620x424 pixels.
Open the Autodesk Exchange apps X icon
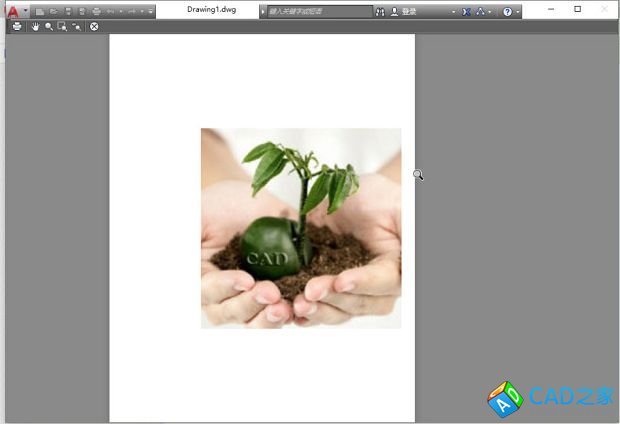click(466, 11)
